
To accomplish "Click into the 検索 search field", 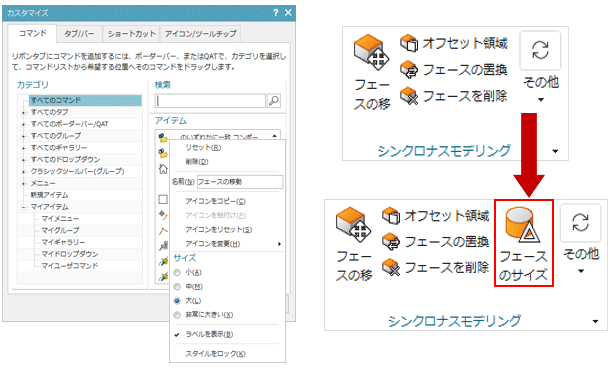I will [x=210, y=101].
